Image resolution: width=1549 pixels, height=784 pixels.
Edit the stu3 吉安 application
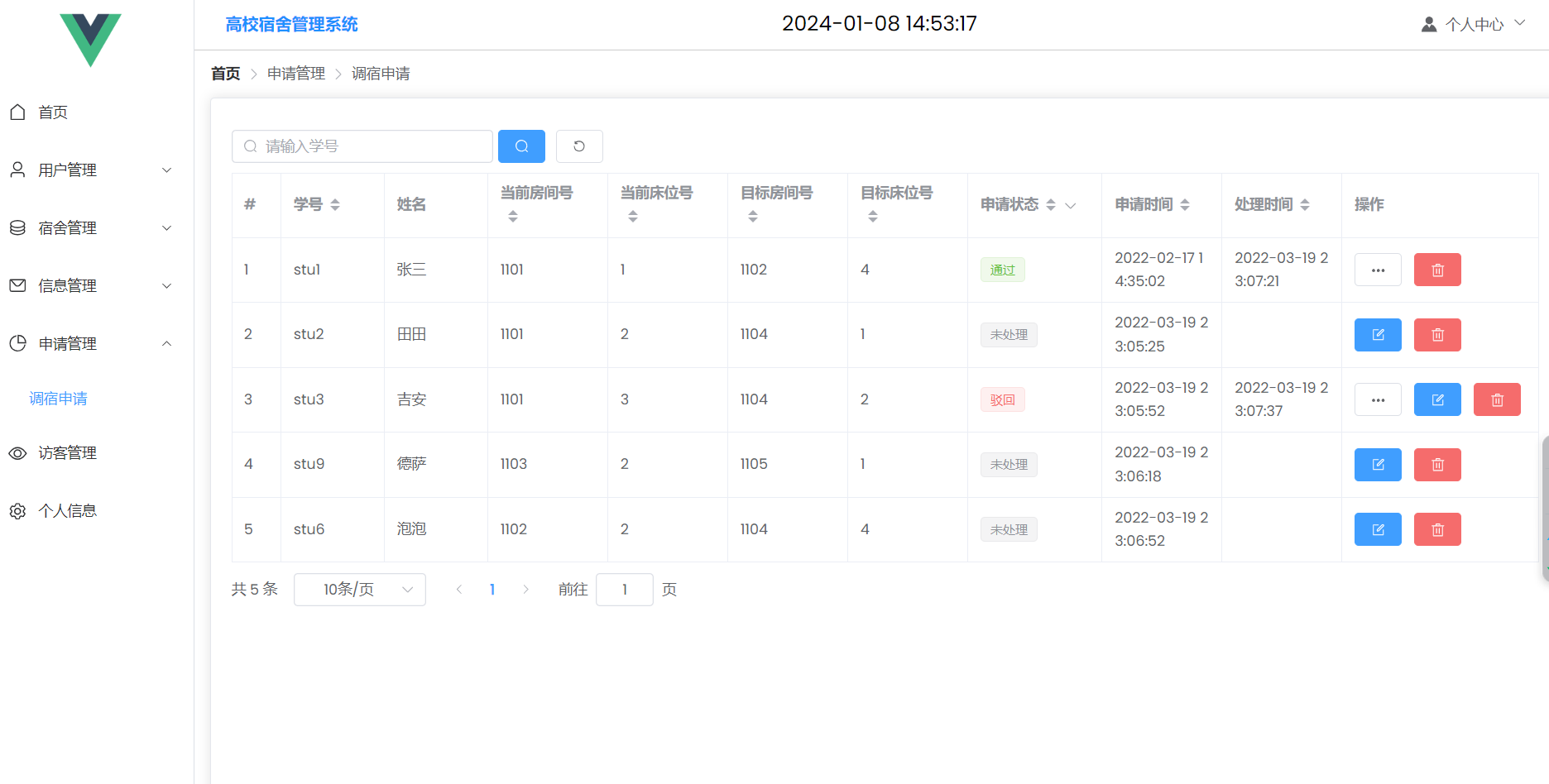coord(1437,399)
